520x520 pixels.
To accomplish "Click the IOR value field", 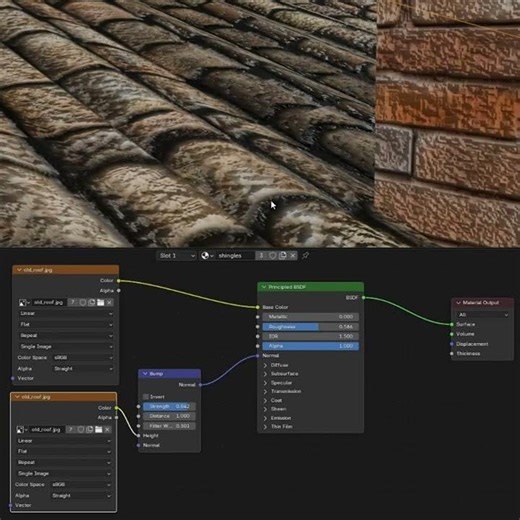I will 311,336.
